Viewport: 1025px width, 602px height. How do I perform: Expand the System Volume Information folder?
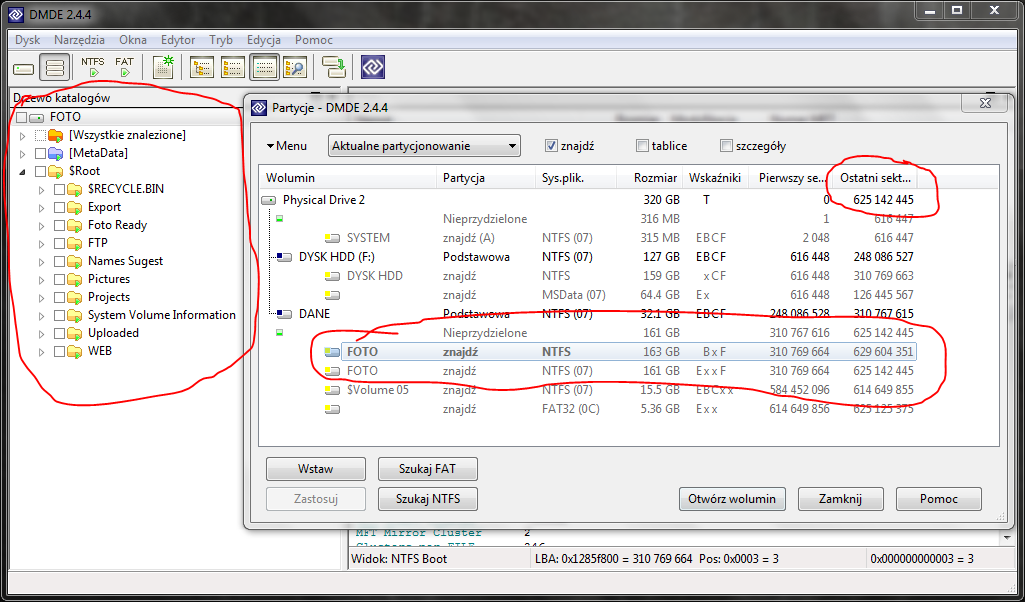[x=41, y=316]
